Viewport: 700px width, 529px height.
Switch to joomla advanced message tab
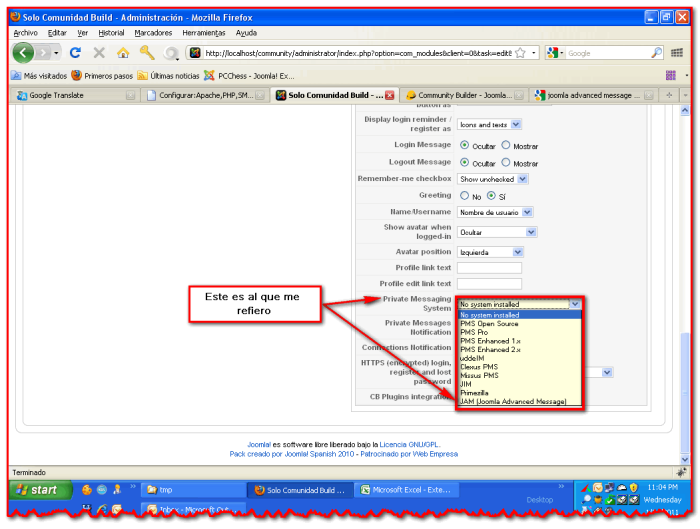pos(593,95)
